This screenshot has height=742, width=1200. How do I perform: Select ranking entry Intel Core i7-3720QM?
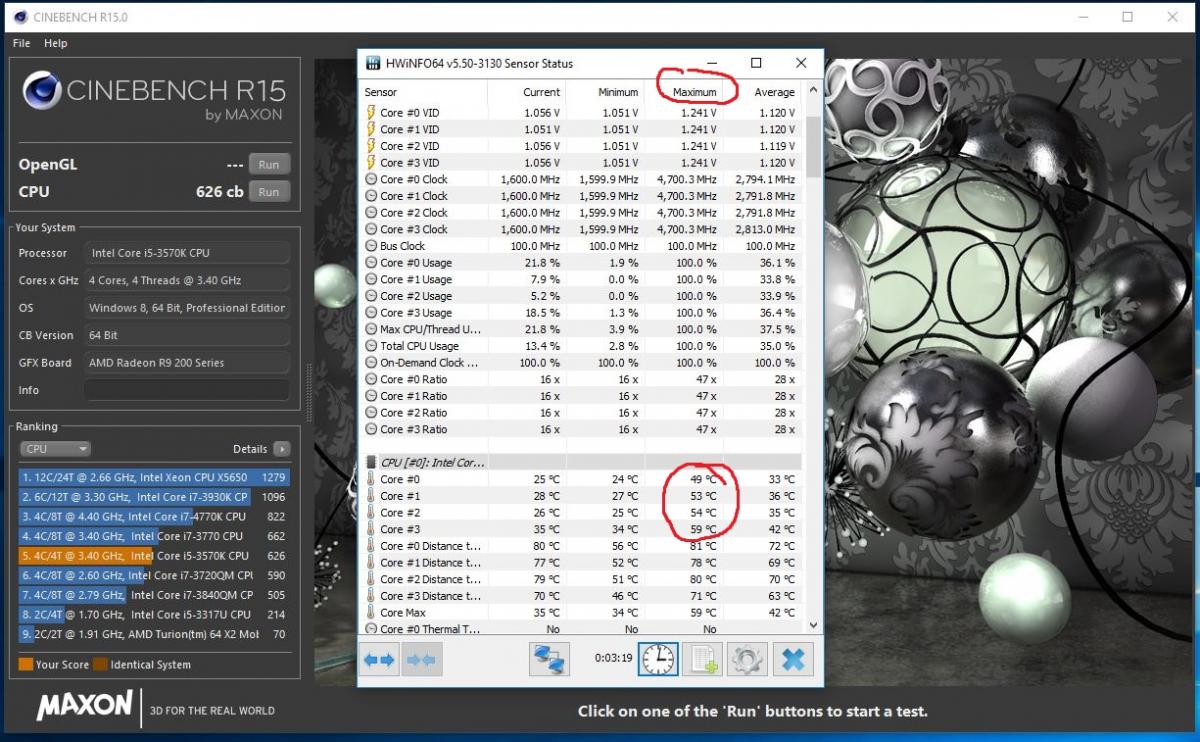tap(154, 575)
